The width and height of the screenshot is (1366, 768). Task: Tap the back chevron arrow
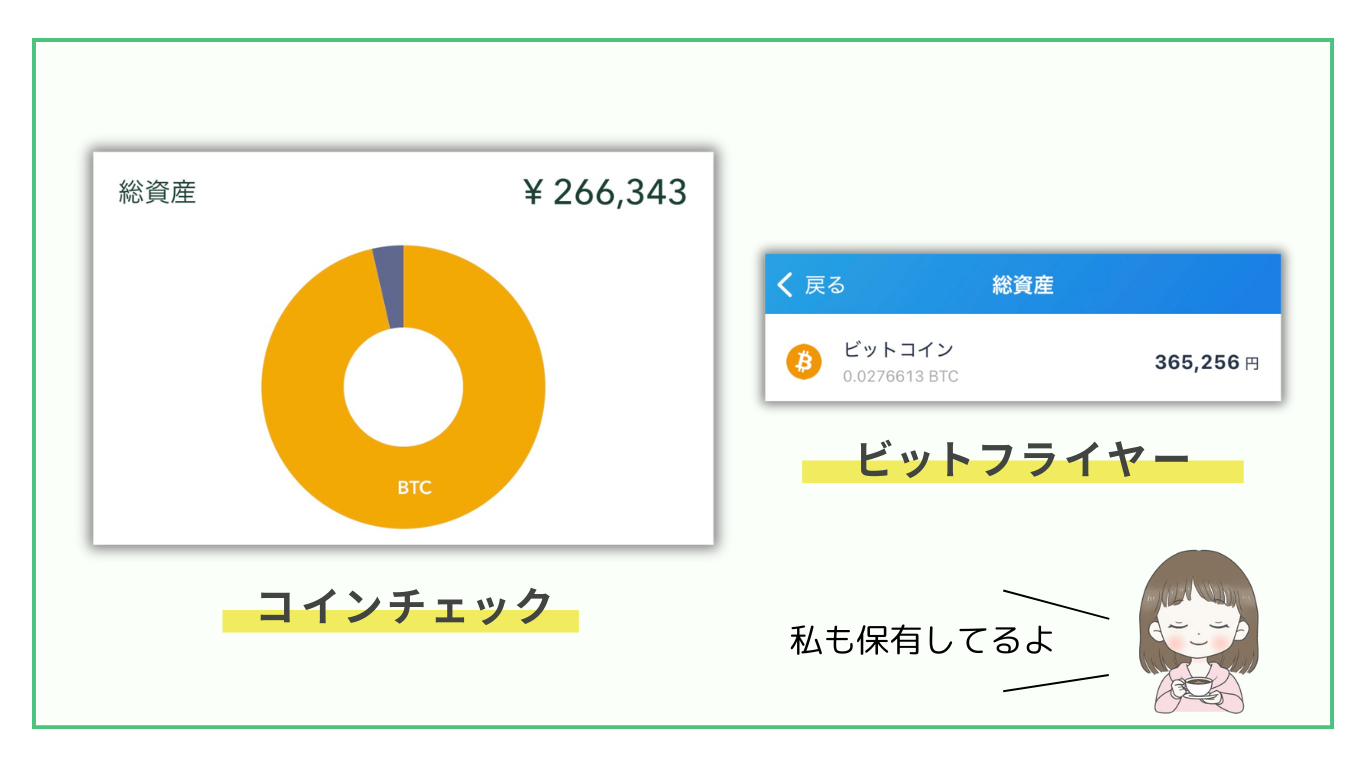pos(785,285)
